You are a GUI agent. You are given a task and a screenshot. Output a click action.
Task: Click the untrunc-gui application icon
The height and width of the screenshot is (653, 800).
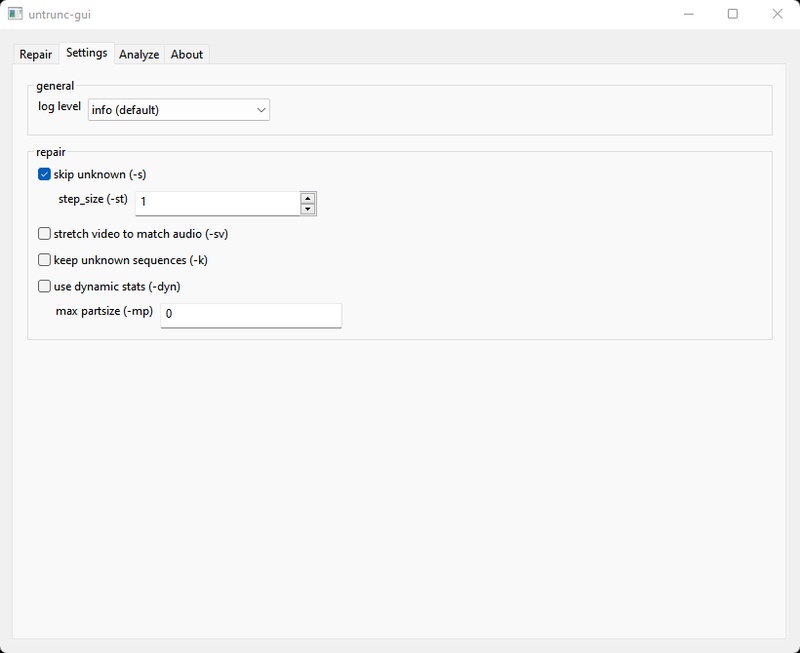pyautogui.click(x=15, y=13)
